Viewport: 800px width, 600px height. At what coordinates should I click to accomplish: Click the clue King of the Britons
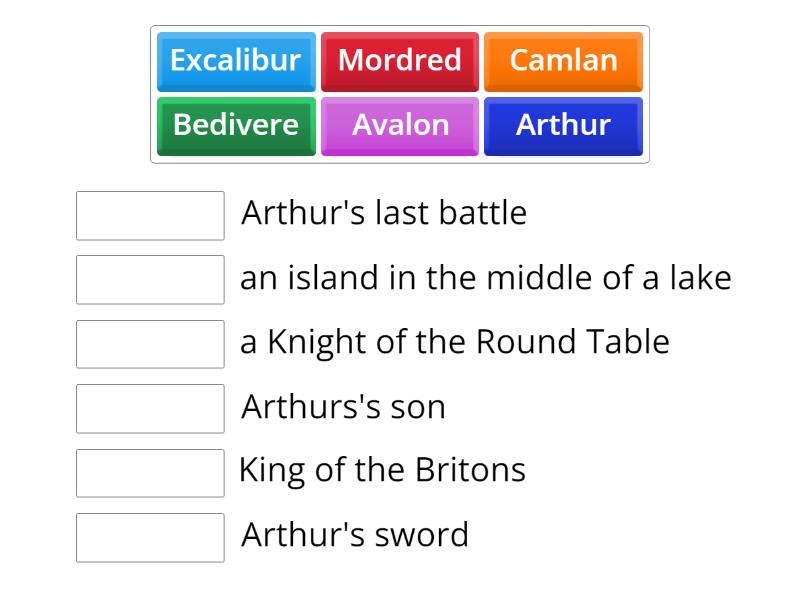tap(383, 470)
